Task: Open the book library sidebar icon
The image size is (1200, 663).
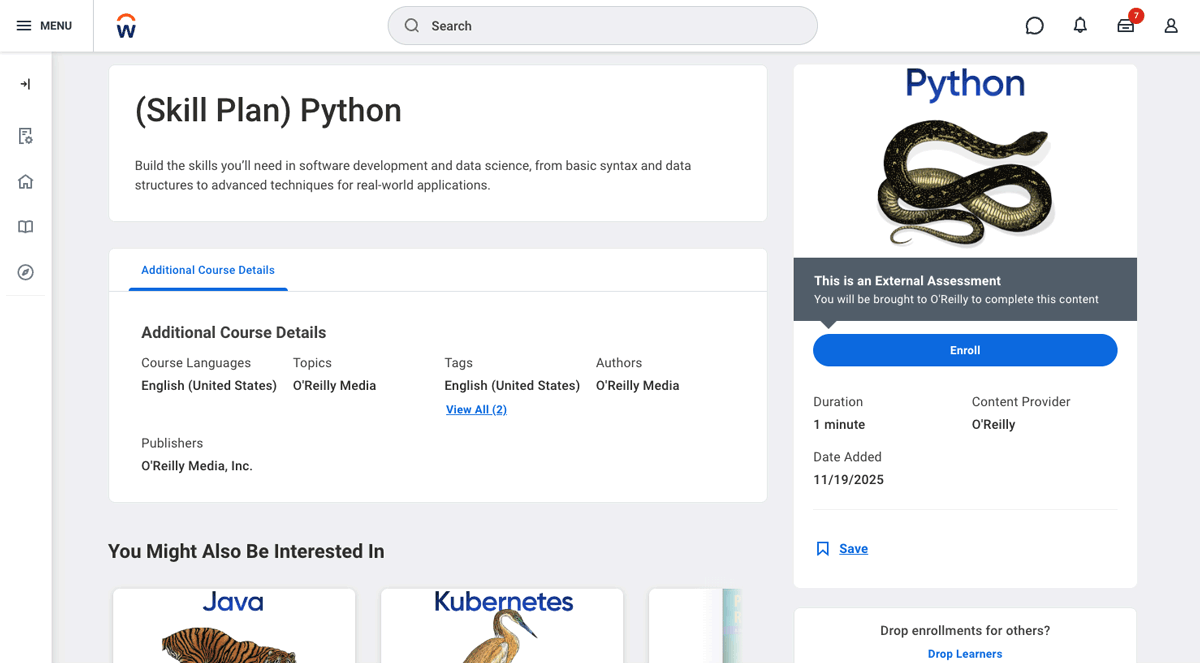Action: (26, 227)
